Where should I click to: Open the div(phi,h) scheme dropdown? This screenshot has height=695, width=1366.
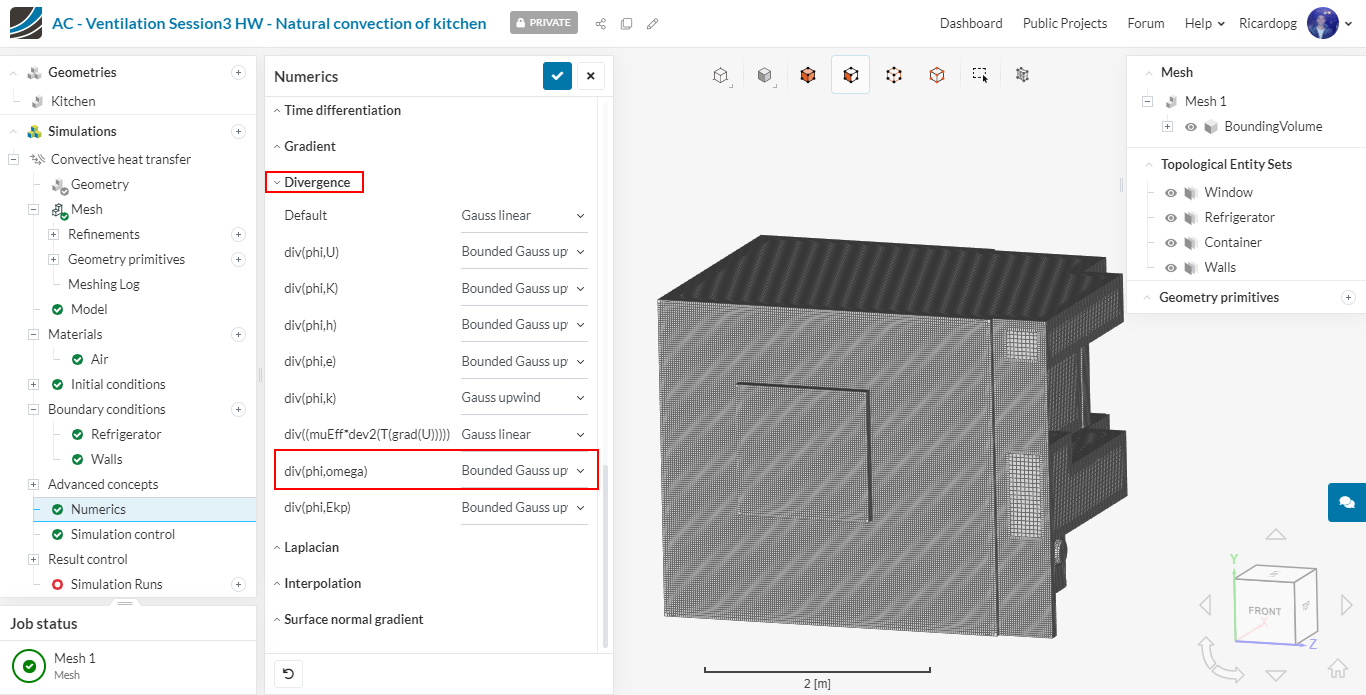click(x=523, y=324)
